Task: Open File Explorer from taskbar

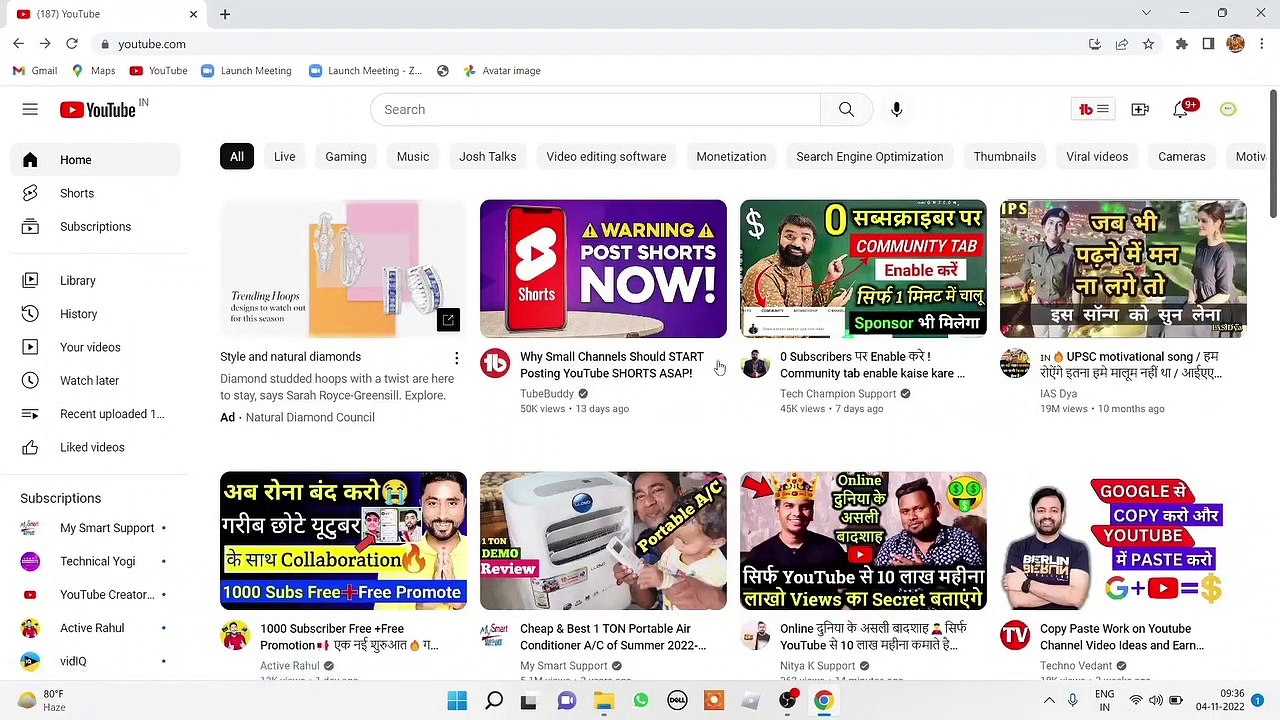Action: 604,700
